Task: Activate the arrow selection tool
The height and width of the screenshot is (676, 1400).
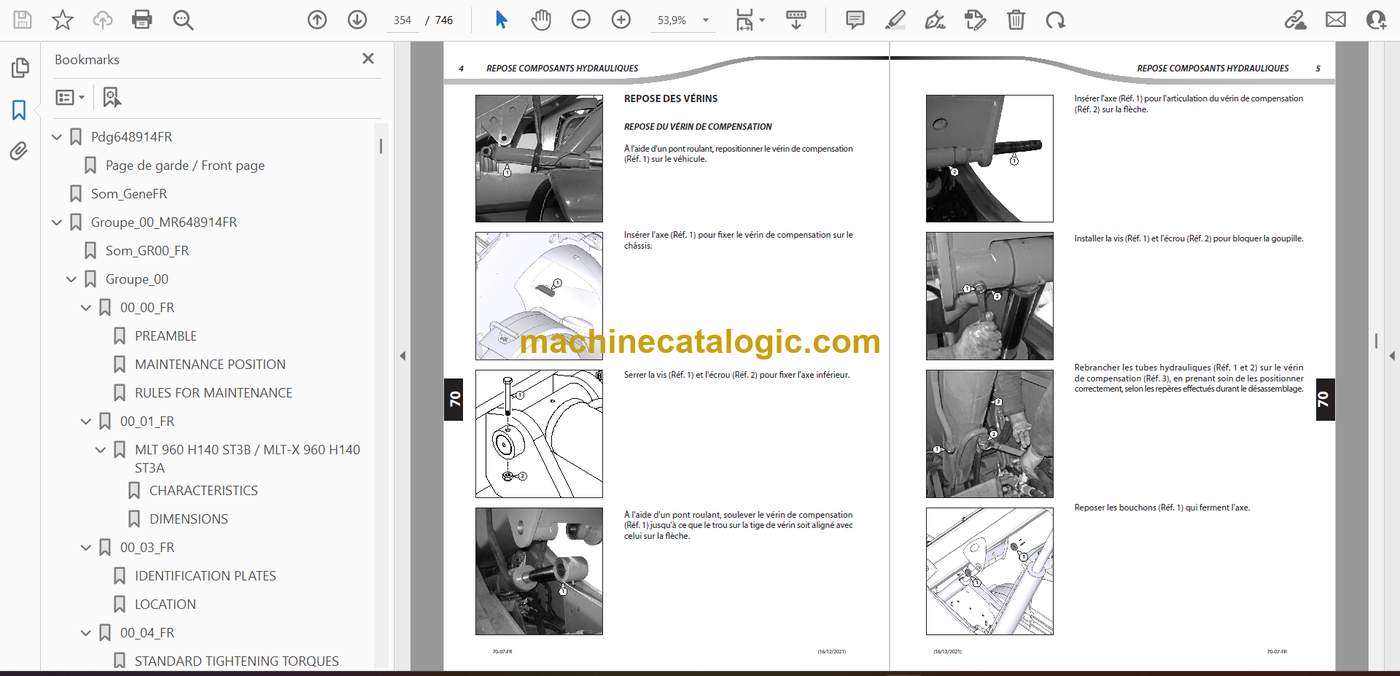Action: [x=501, y=20]
